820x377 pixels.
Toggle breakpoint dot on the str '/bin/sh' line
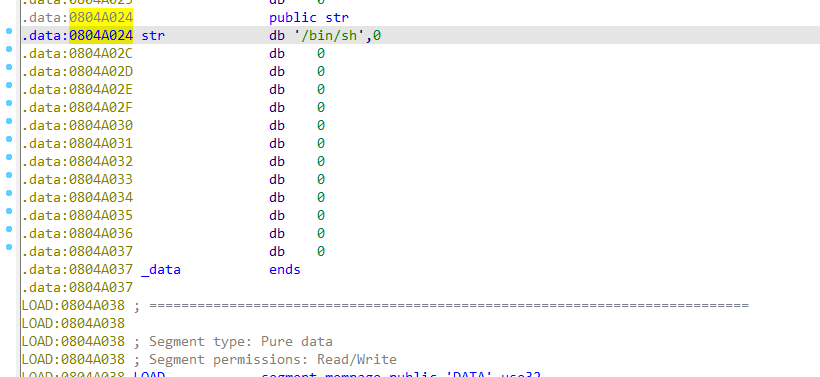pyautogui.click(x=9, y=31)
